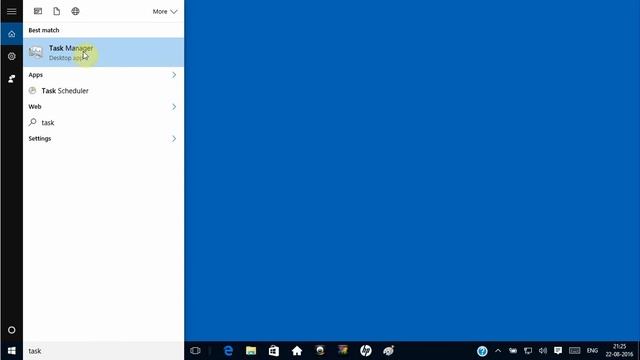Launch Microsoft Edge from the taskbar
Viewport: 640px width, 360px height.
click(x=228, y=351)
